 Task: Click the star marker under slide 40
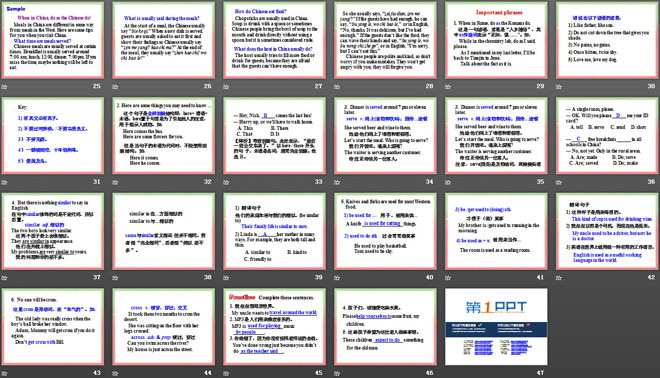tap(337, 278)
